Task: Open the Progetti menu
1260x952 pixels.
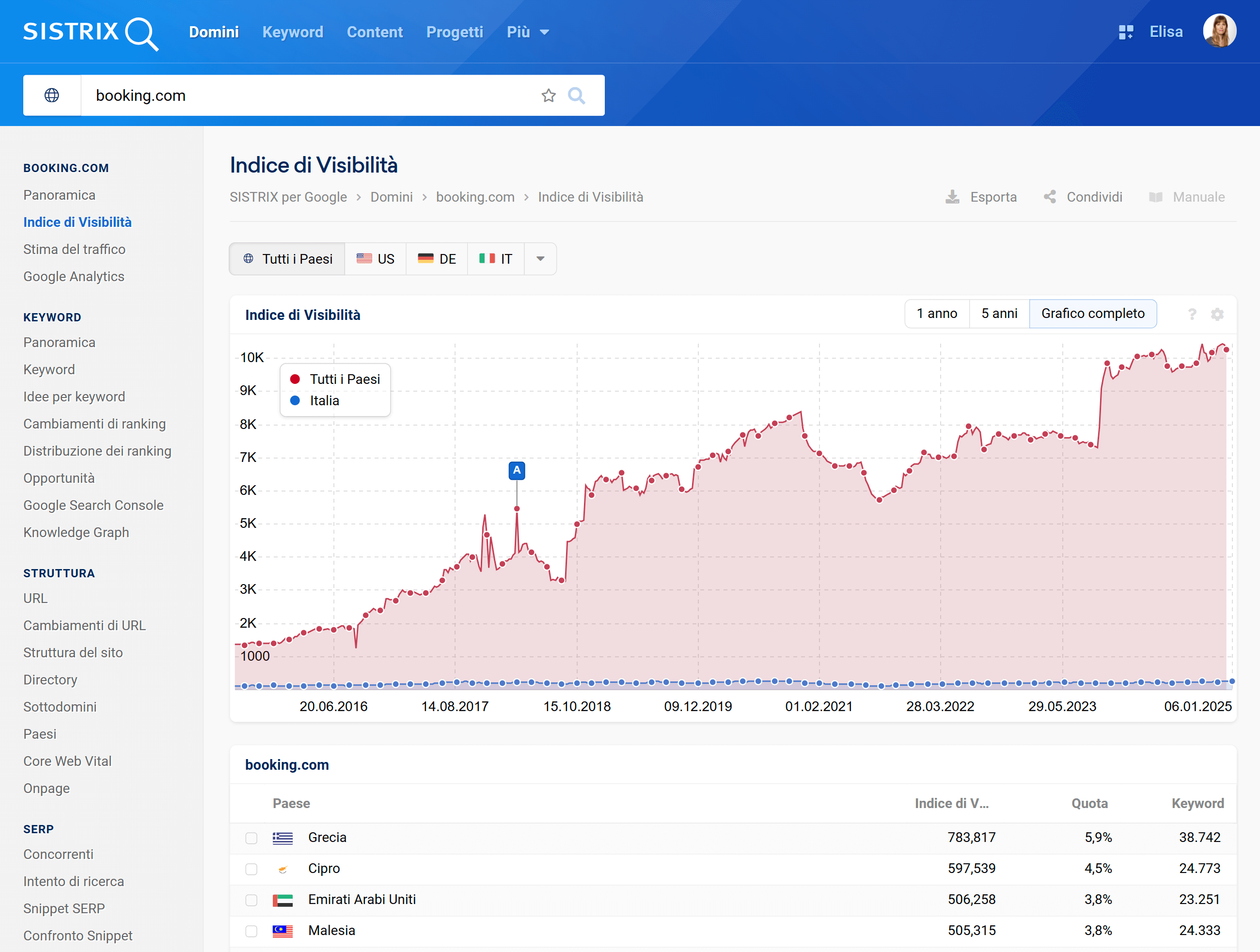Action: coord(455,32)
